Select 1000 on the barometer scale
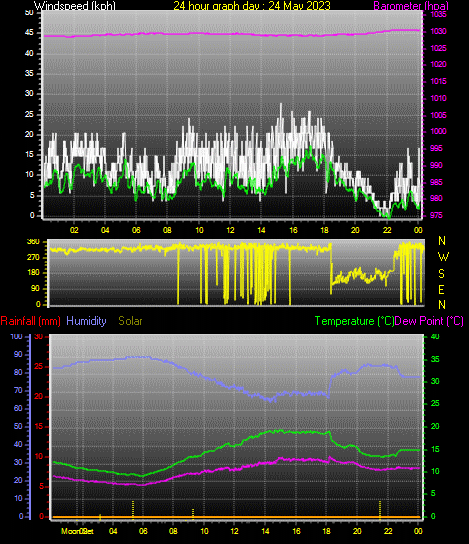The height and width of the screenshot is (544, 469). (x=438, y=131)
